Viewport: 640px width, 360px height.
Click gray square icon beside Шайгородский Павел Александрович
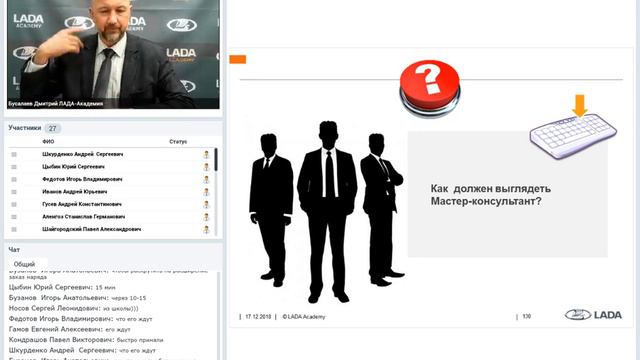coord(14,230)
